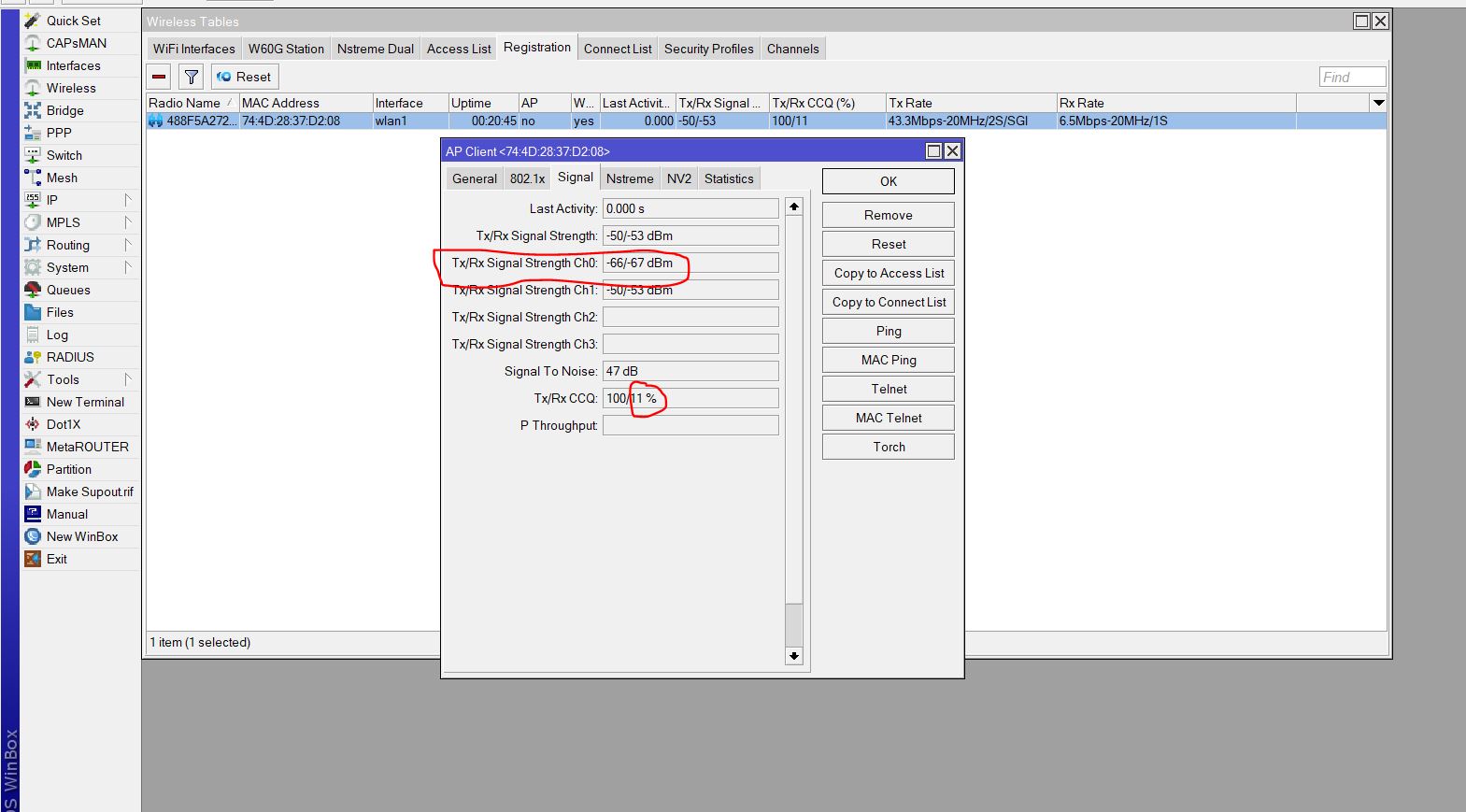This screenshot has height=812, width=1466.
Task: Switch to the 802.1x tab
Action: click(527, 178)
